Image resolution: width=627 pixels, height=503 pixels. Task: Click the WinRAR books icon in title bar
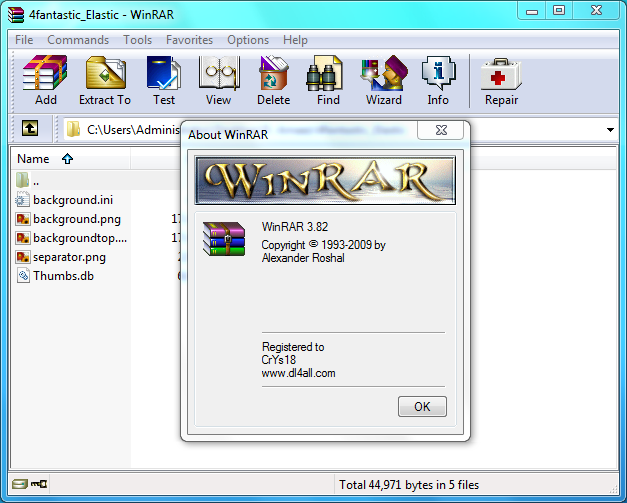tap(16, 15)
